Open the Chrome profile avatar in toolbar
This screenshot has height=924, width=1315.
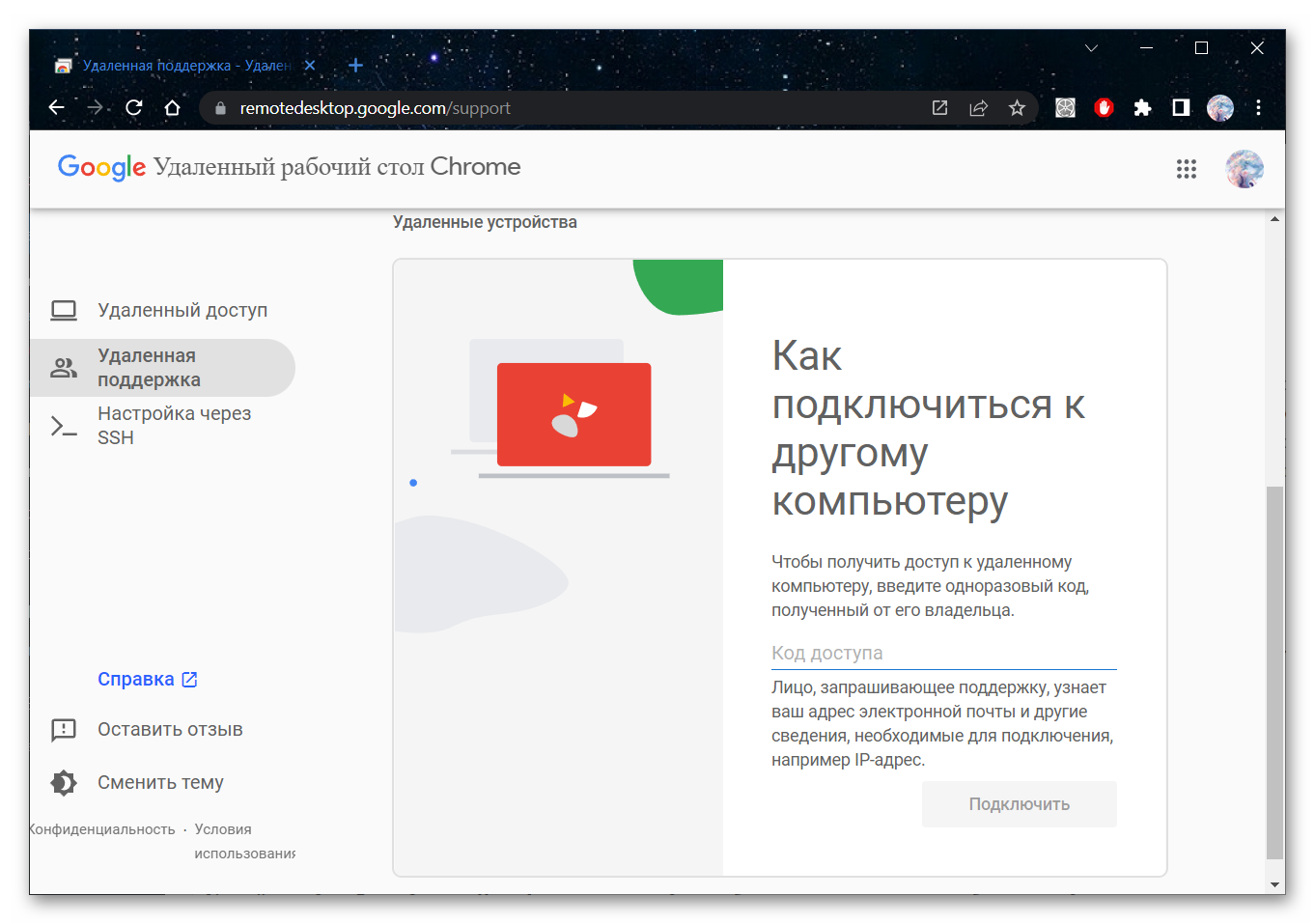1220,108
